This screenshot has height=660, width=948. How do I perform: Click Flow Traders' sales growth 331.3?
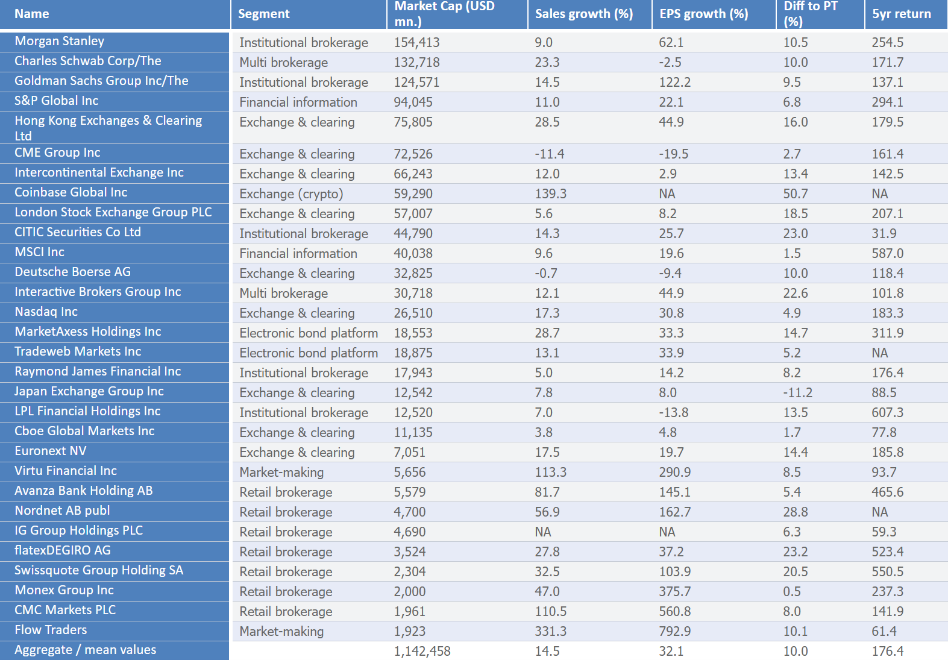point(551,632)
